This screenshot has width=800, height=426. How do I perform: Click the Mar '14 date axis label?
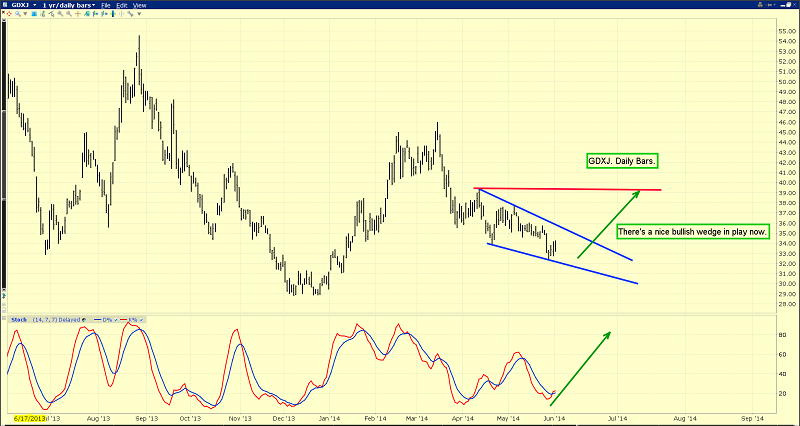point(417,419)
